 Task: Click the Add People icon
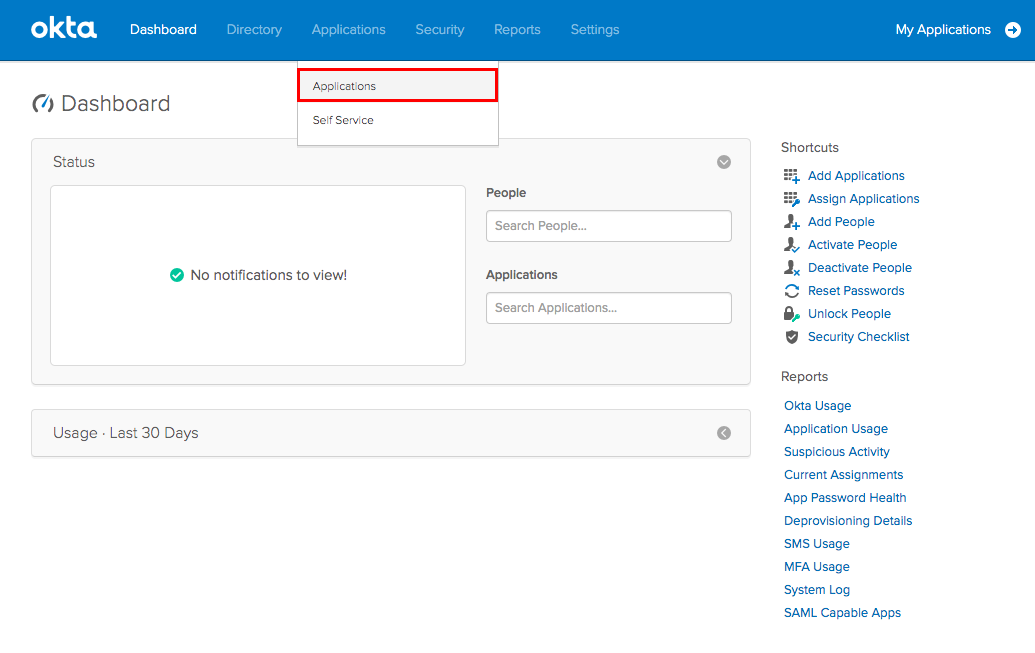click(x=792, y=222)
